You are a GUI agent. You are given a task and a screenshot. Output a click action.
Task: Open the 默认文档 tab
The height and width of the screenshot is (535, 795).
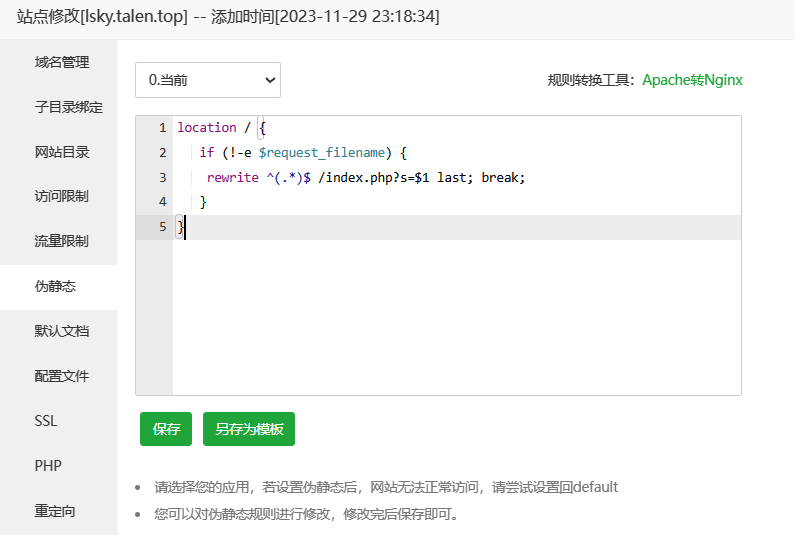coord(61,331)
